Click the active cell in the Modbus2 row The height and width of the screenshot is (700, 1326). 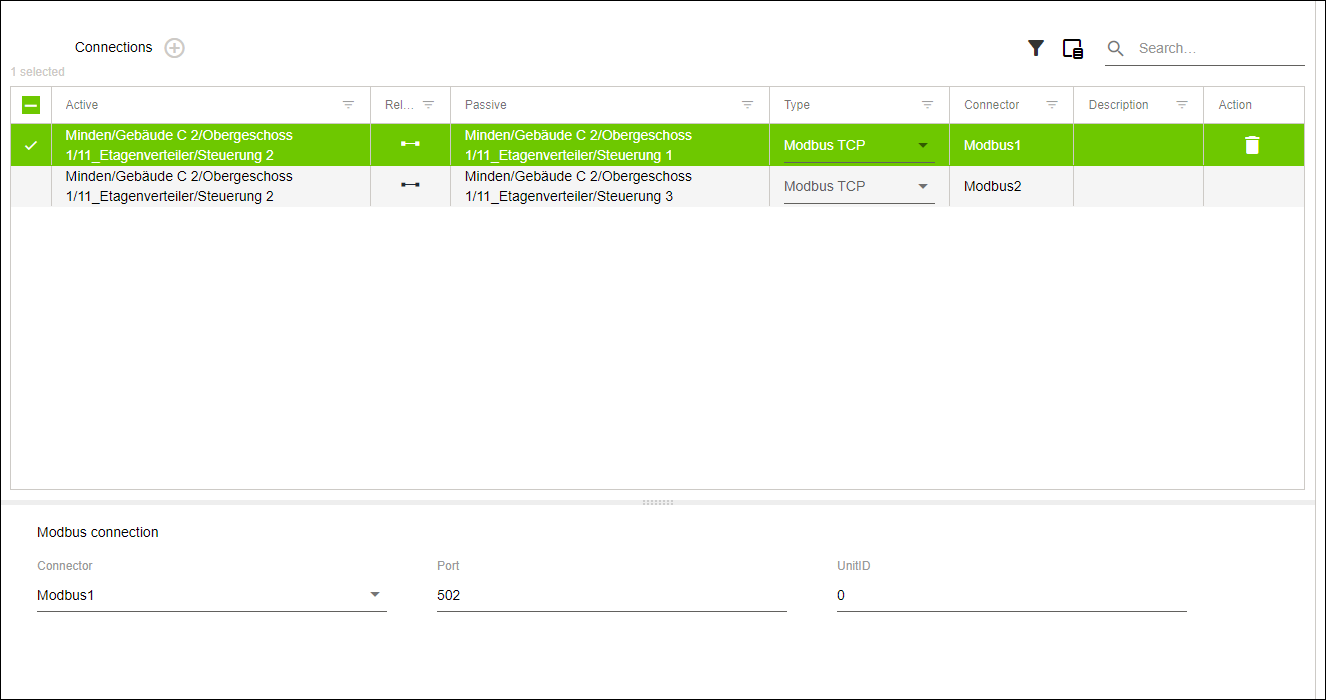tap(211, 186)
